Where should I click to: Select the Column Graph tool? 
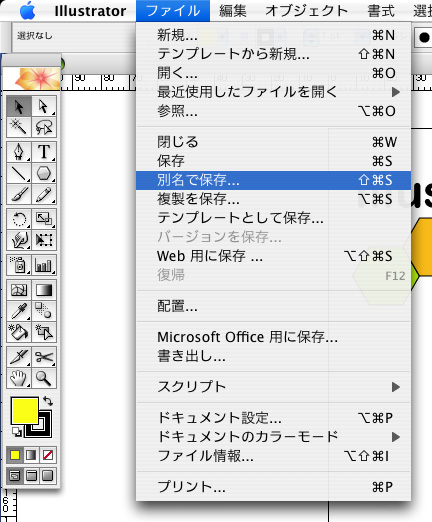pos(44,265)
